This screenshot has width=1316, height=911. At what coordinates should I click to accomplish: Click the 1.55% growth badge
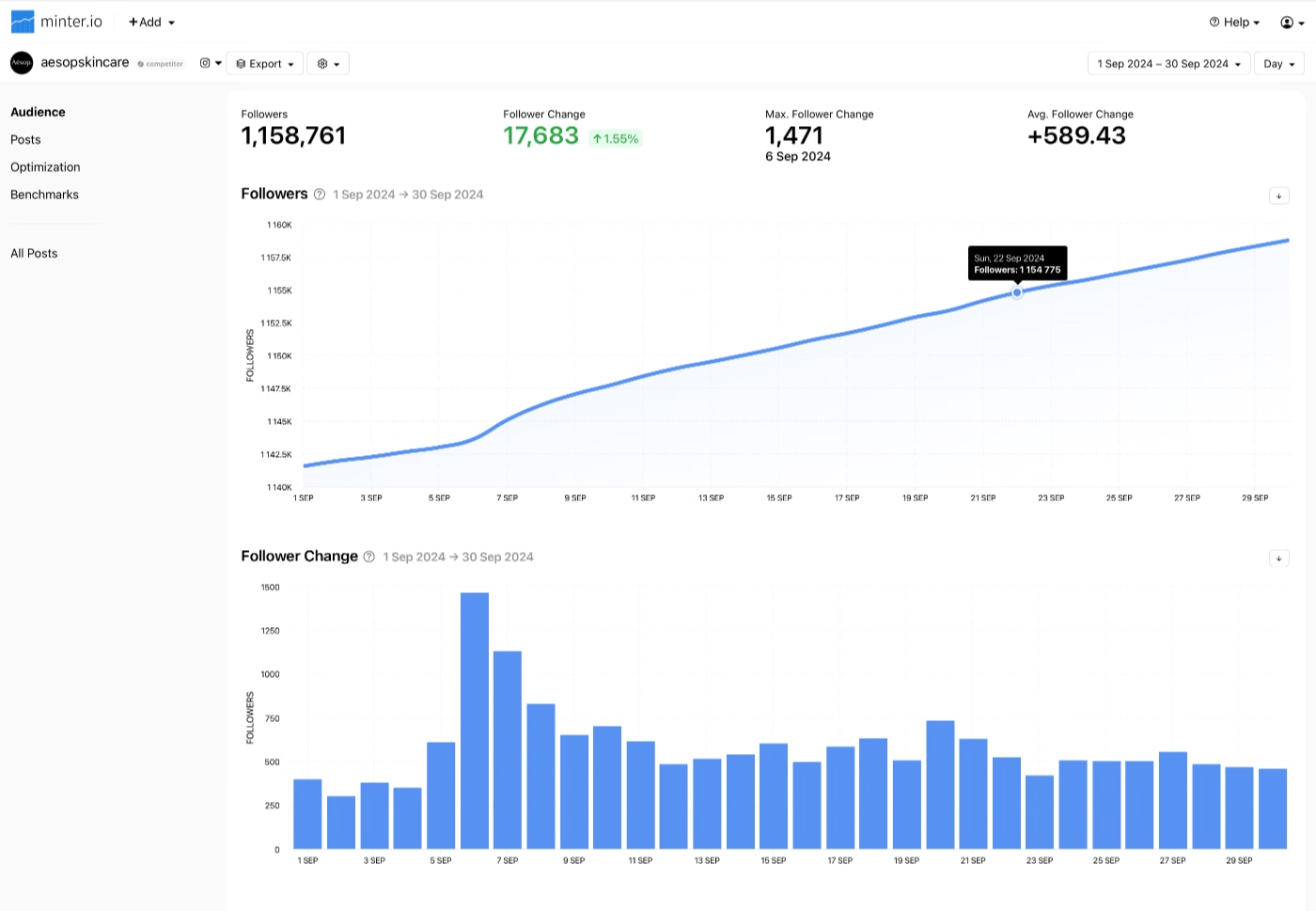(616, 139)
